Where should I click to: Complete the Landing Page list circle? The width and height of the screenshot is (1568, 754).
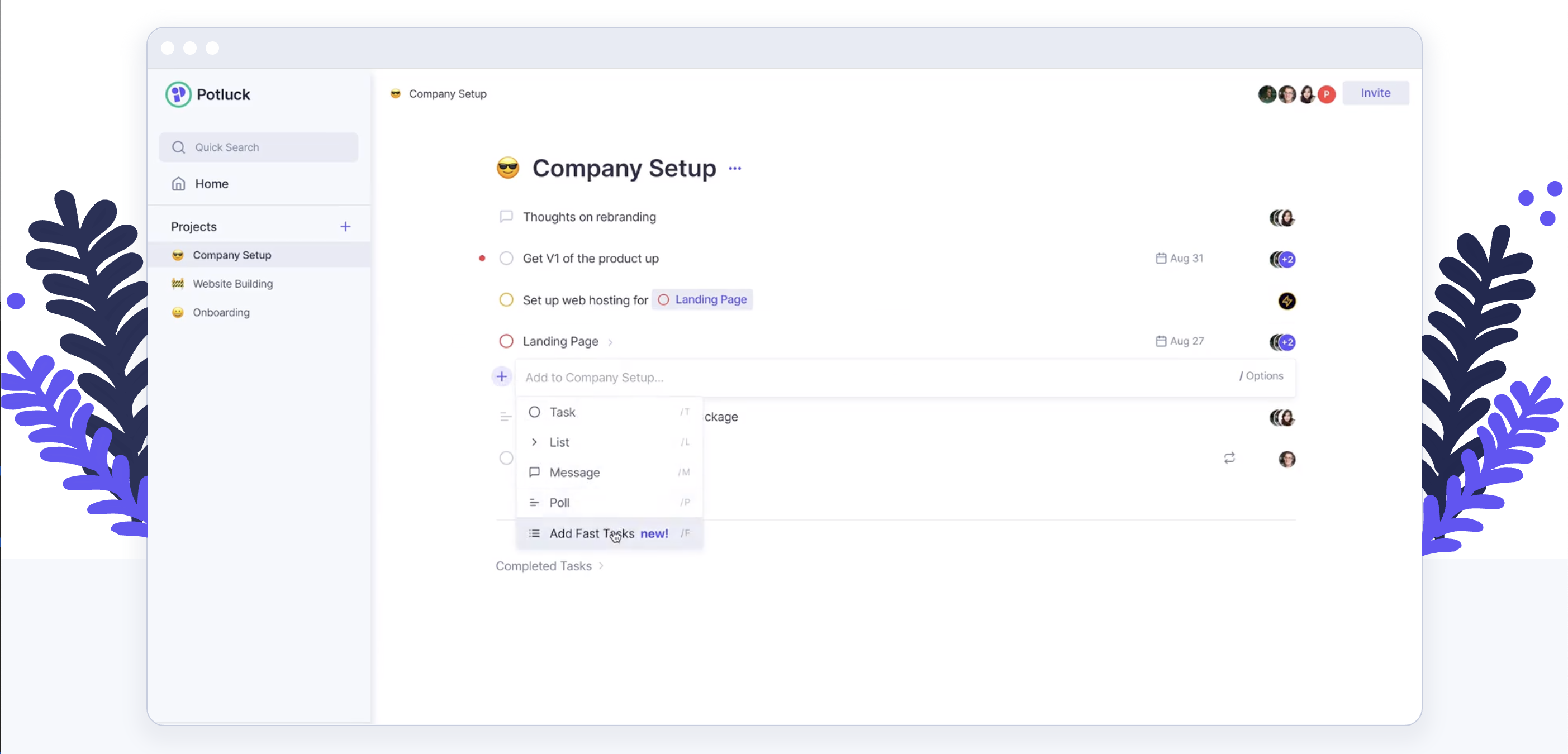[x=506, y=341]
